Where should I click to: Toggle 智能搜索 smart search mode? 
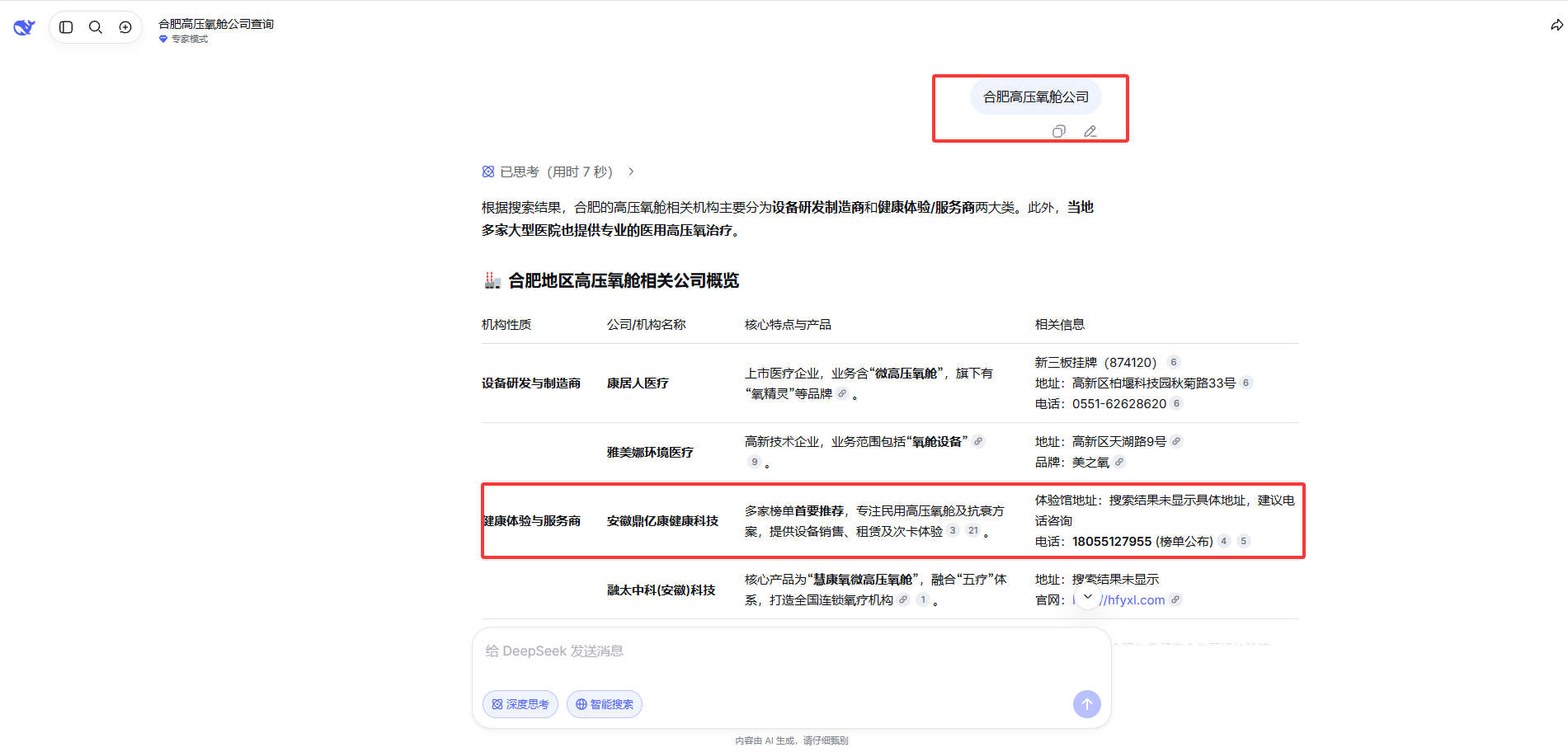(605, 704)
